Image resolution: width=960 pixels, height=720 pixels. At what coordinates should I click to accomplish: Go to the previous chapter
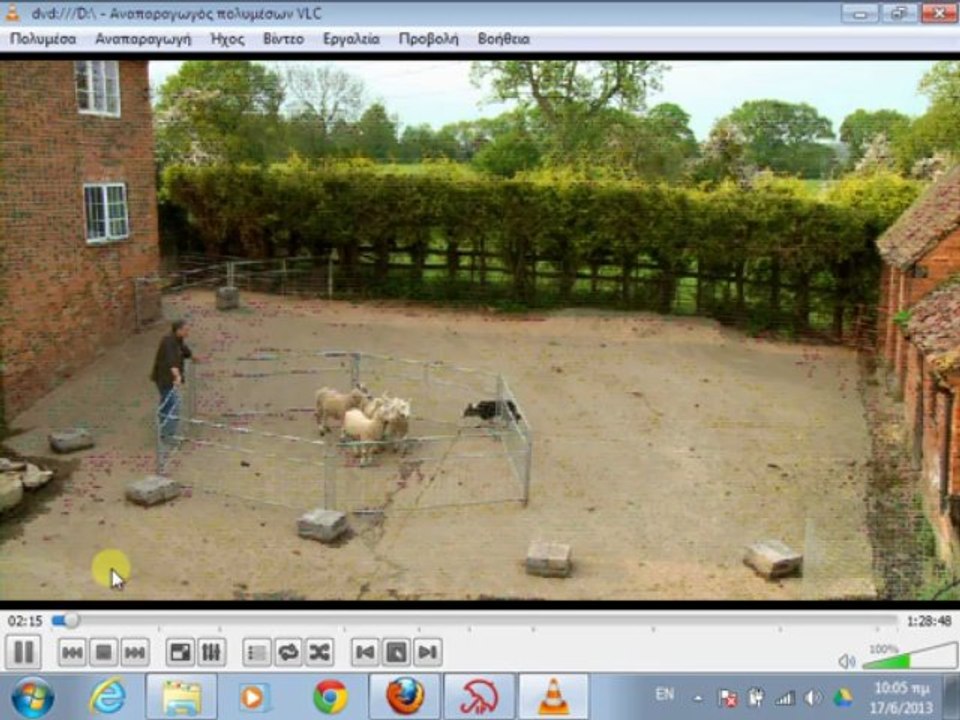(x=72, y=653)
